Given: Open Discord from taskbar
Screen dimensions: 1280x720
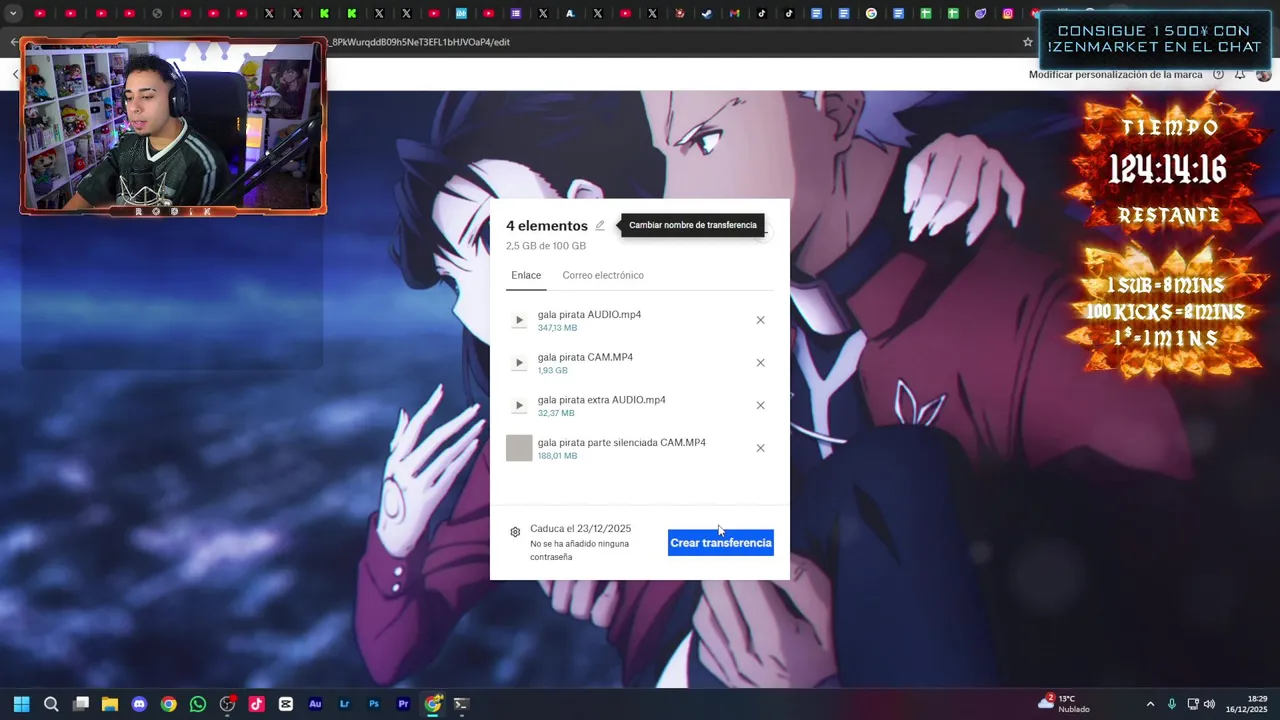Looking at the screenshot, I should pyautogui.click(x=139, y=704).
